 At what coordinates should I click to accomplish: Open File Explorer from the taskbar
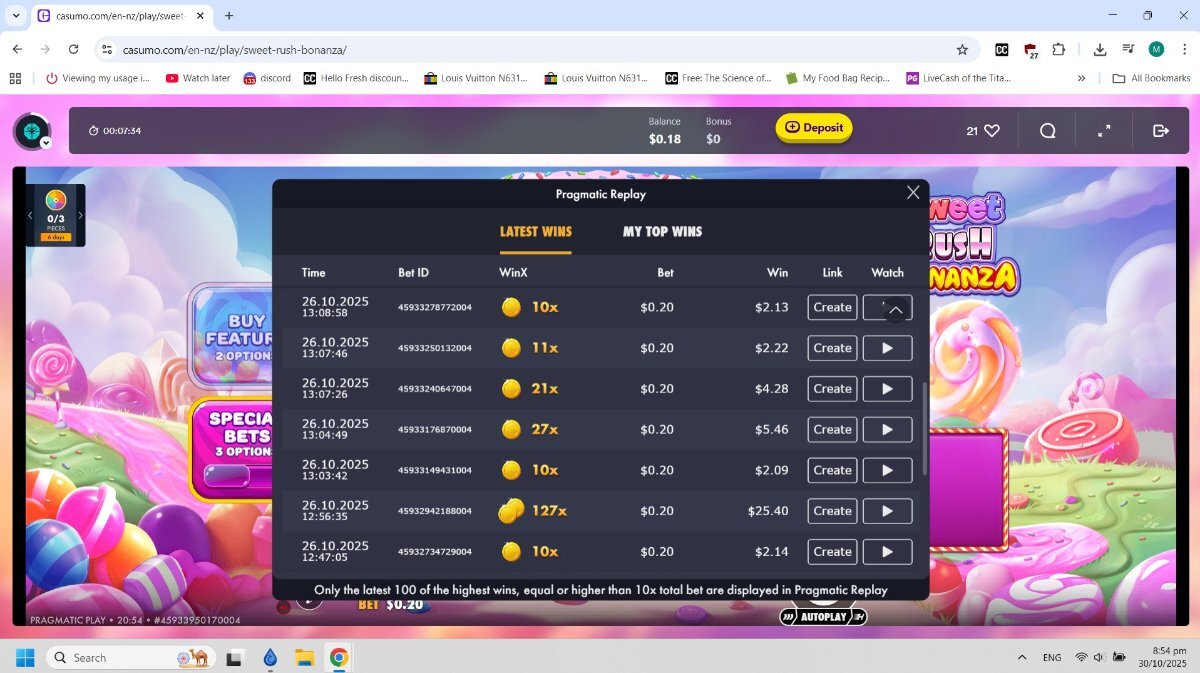coord(305,658)
